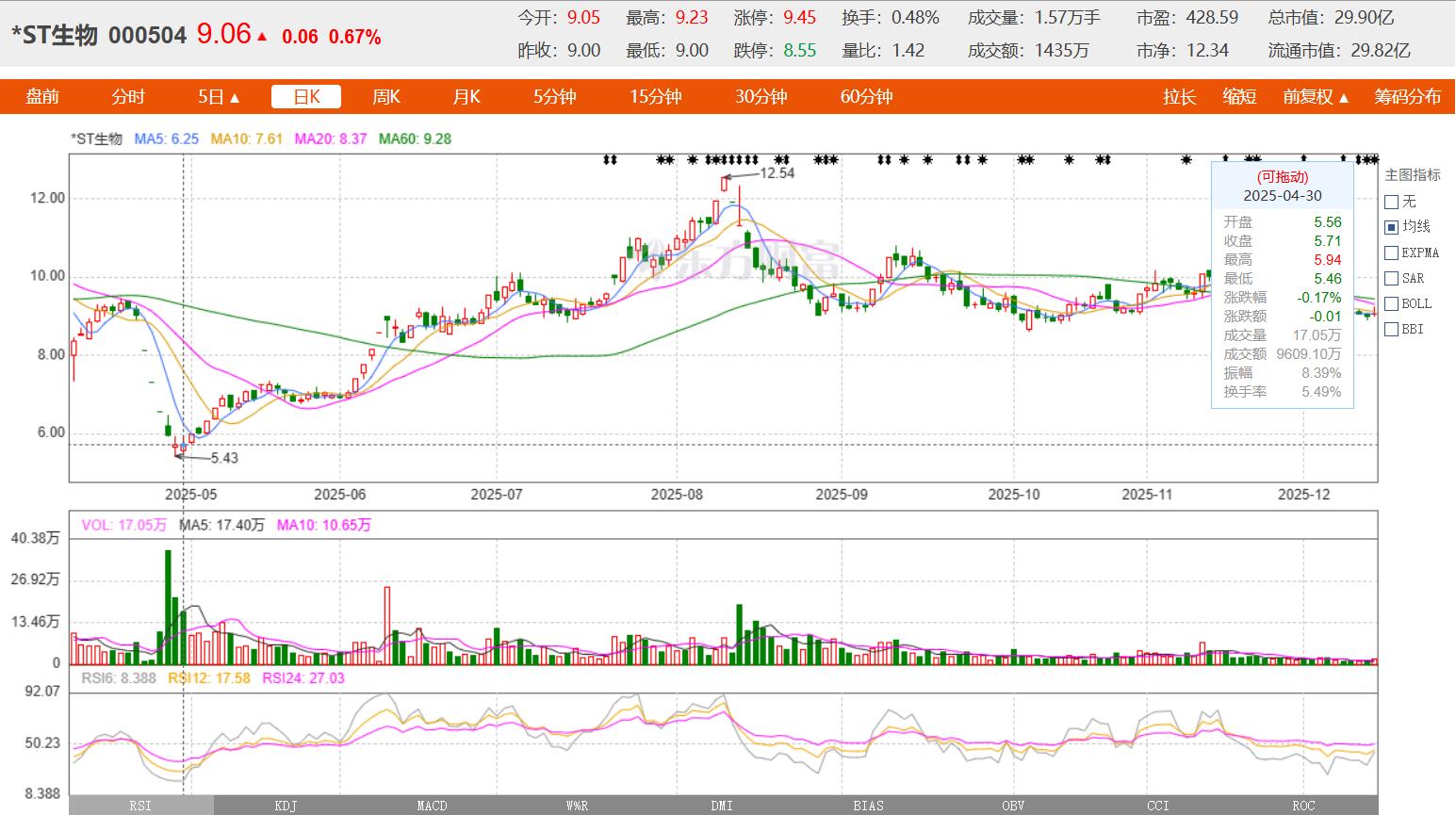This screenshot has width=1456, height=815.
Task: Select the 日K daily candlestick tab
Action: 306,97
